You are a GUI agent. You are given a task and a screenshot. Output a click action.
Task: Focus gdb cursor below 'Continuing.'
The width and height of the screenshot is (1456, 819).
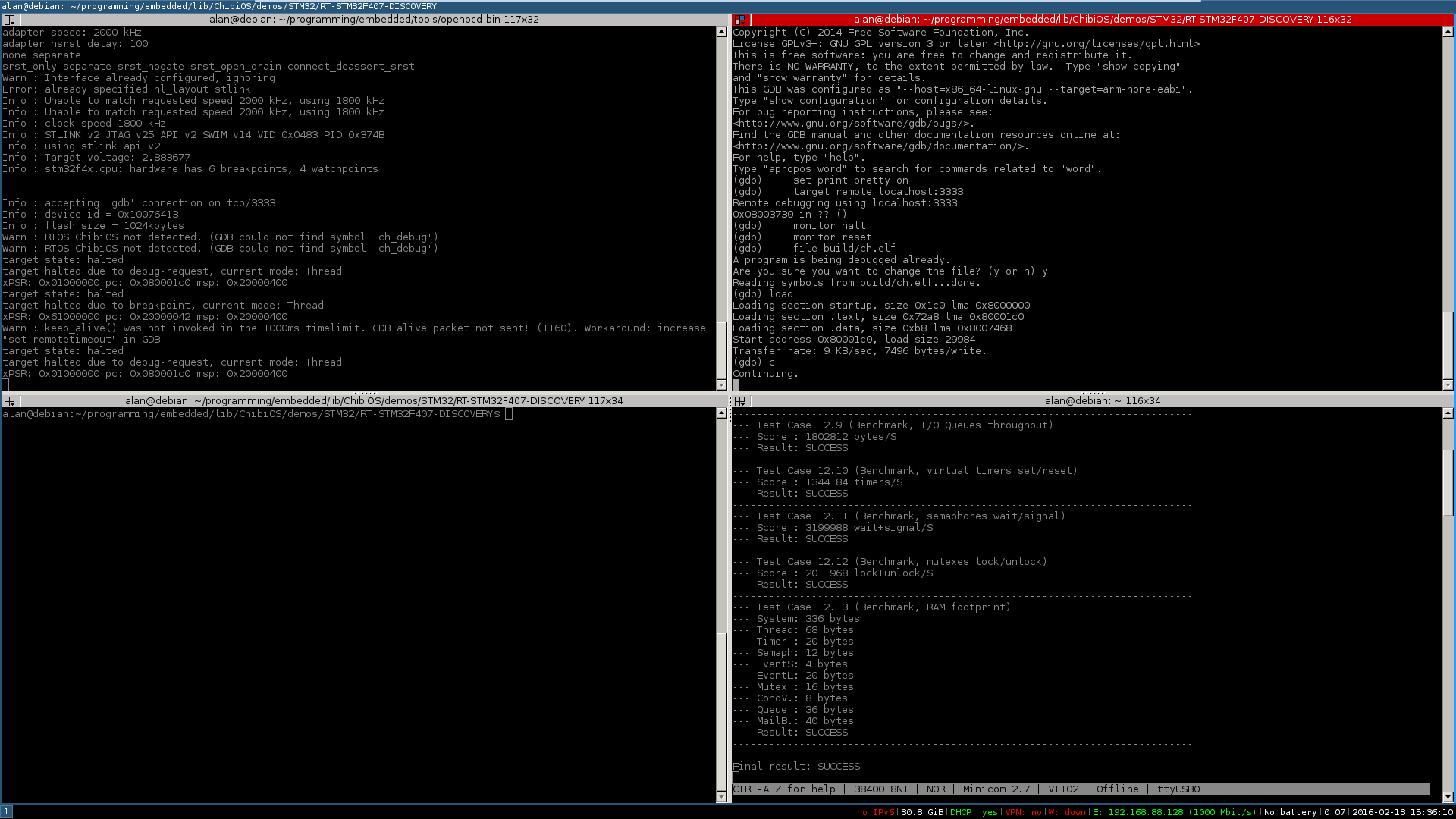[736, 385]
